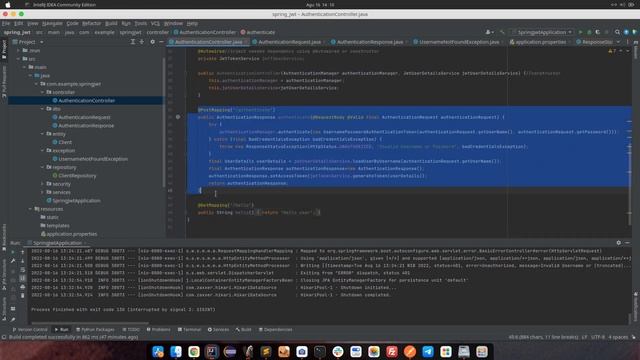Viewport: 640px width, 360px height.
Task: Click the horizontal scrollbar in Run console
Action: (x=89, y=323)
